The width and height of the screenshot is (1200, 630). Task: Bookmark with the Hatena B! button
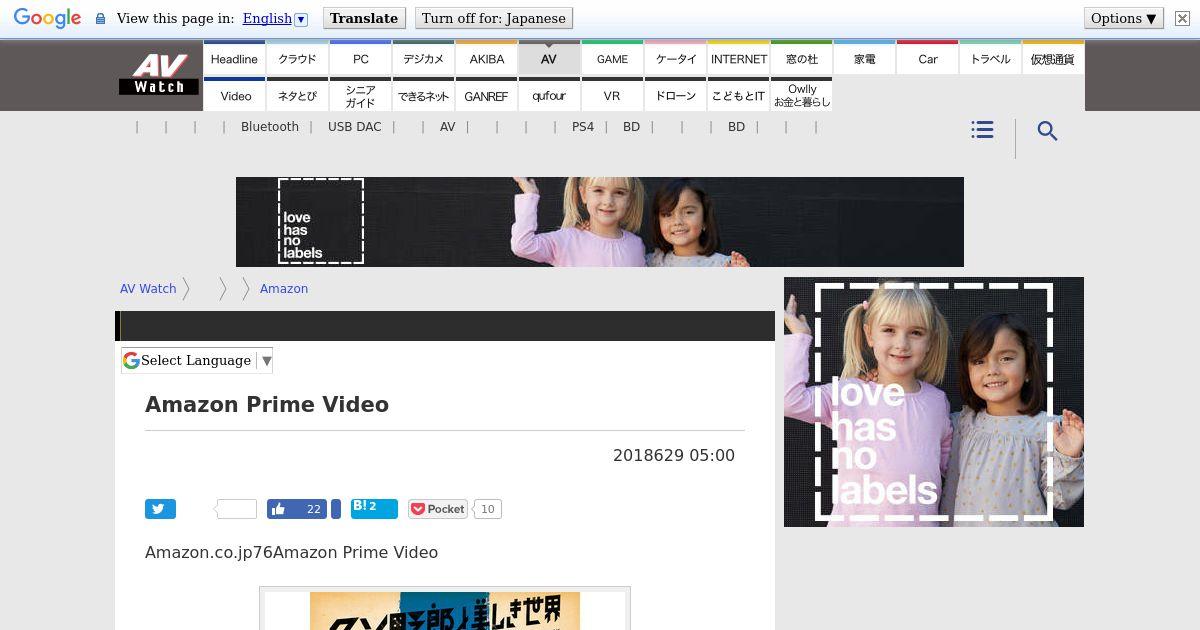coord(374,509)
